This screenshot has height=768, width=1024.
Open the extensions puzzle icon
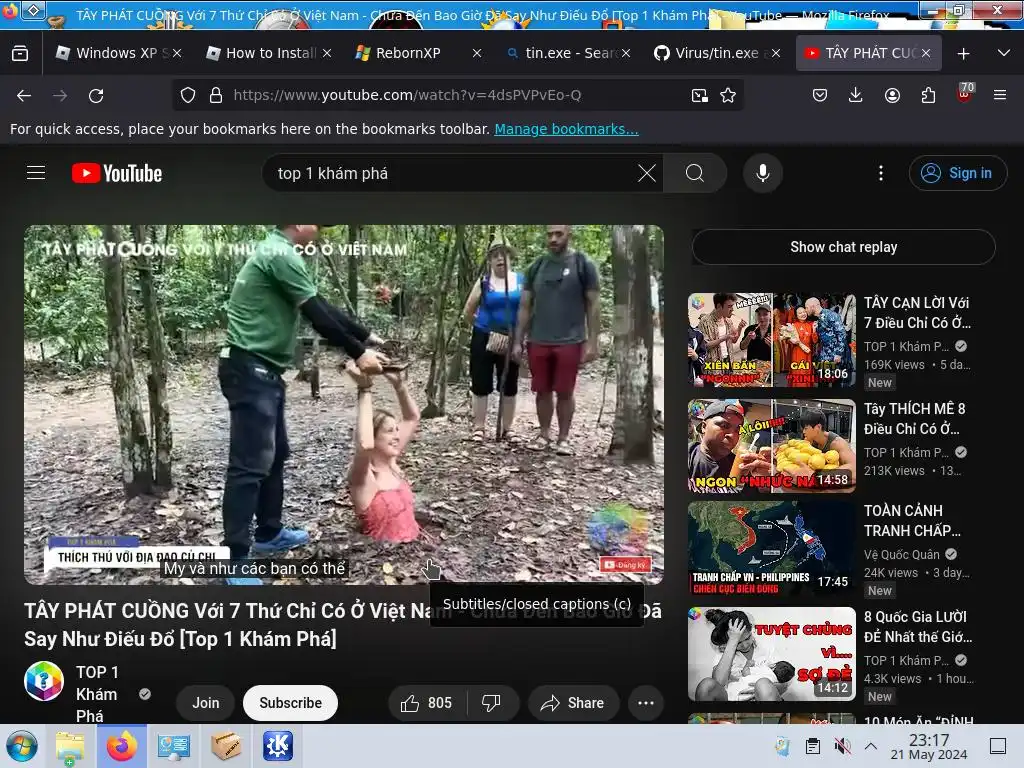(x=928, y=95)
